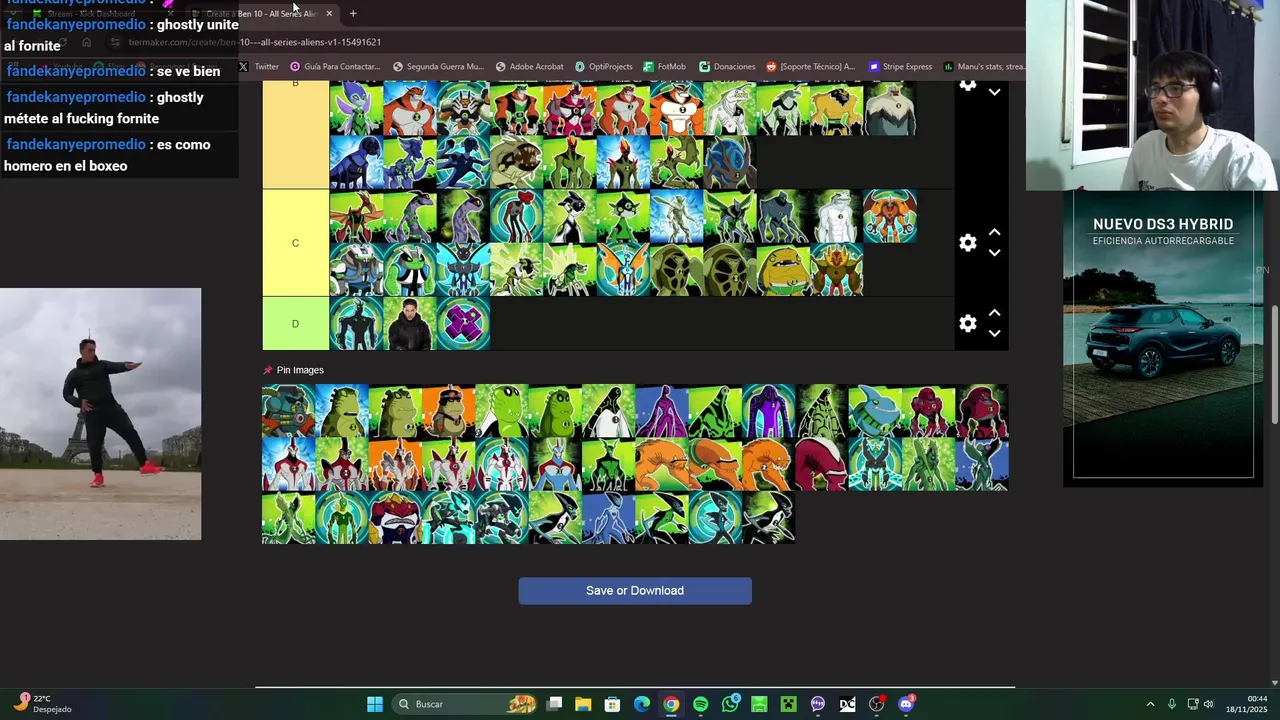
Task: Click the page's vertical scrollbar thumb
Action: [x=1274, y=364]
